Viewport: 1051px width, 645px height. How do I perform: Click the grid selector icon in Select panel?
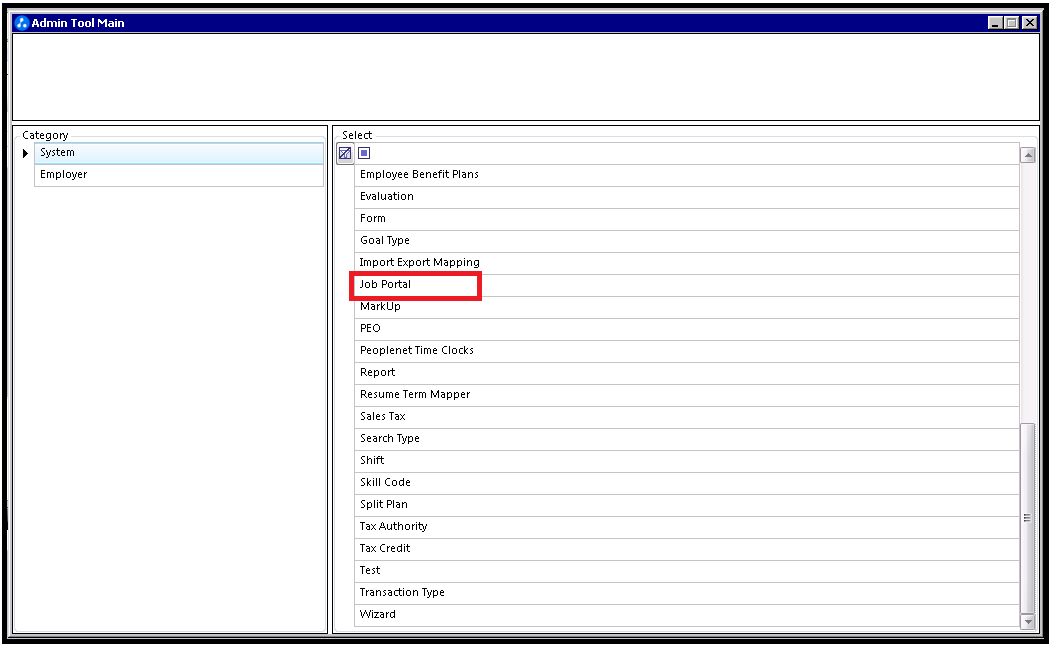tap(345, 153)
